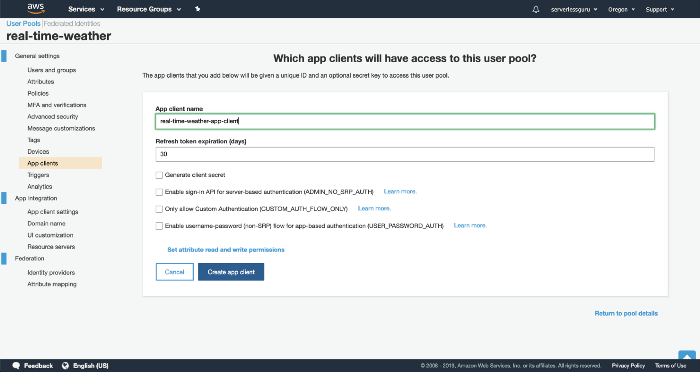The height and width of the screenshot is (372, 700).
Task: Click English (US) language selector
Action: click(91, 366)
